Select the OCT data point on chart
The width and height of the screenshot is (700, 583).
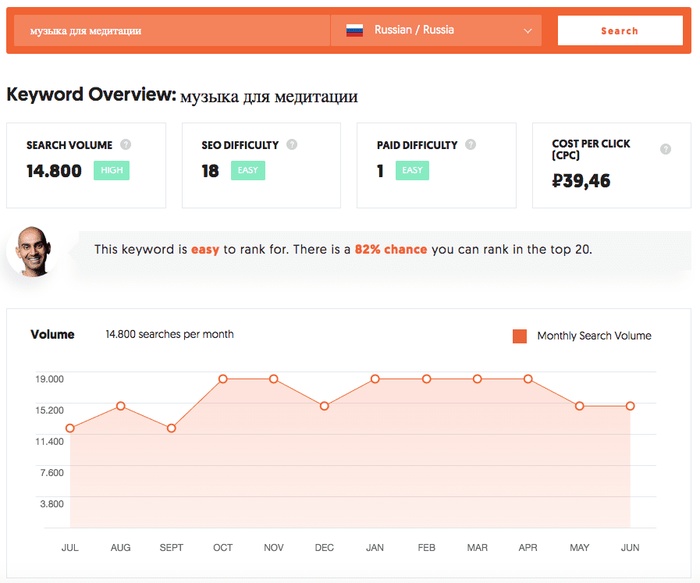pos(223,379)
